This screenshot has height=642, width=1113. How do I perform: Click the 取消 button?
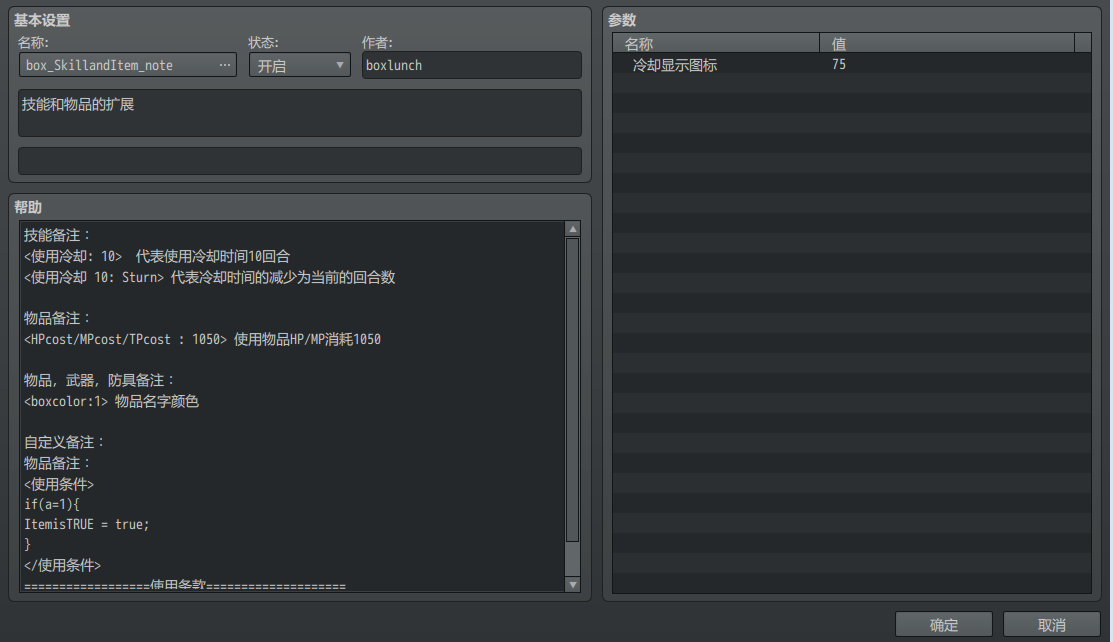(1051, 625)
